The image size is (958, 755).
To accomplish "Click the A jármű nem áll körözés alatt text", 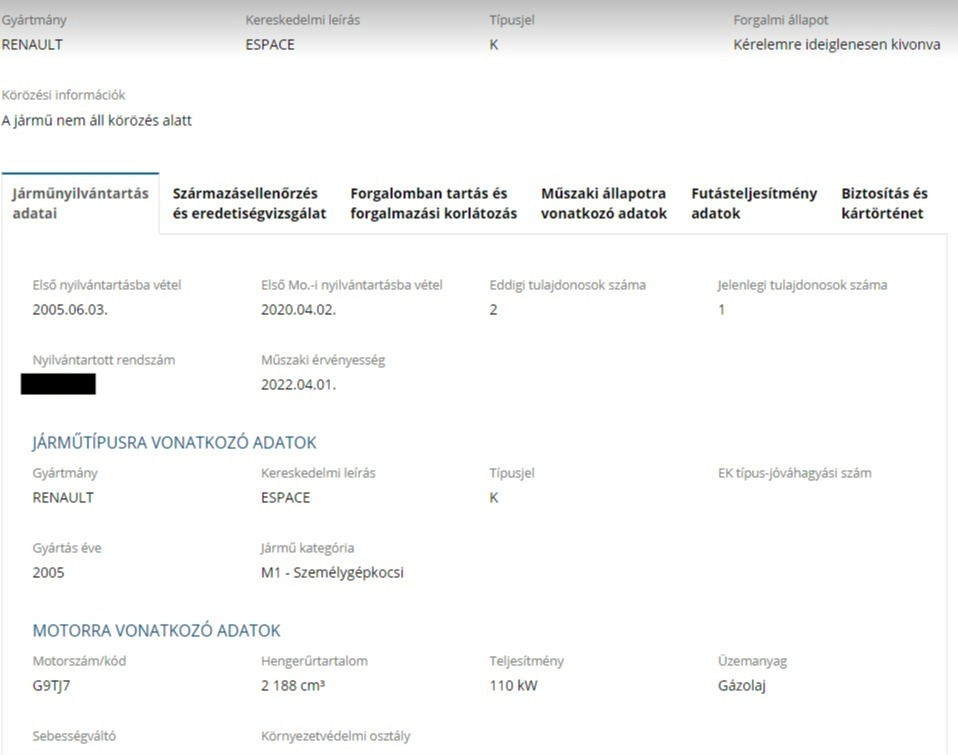I will tap(96, 121).
